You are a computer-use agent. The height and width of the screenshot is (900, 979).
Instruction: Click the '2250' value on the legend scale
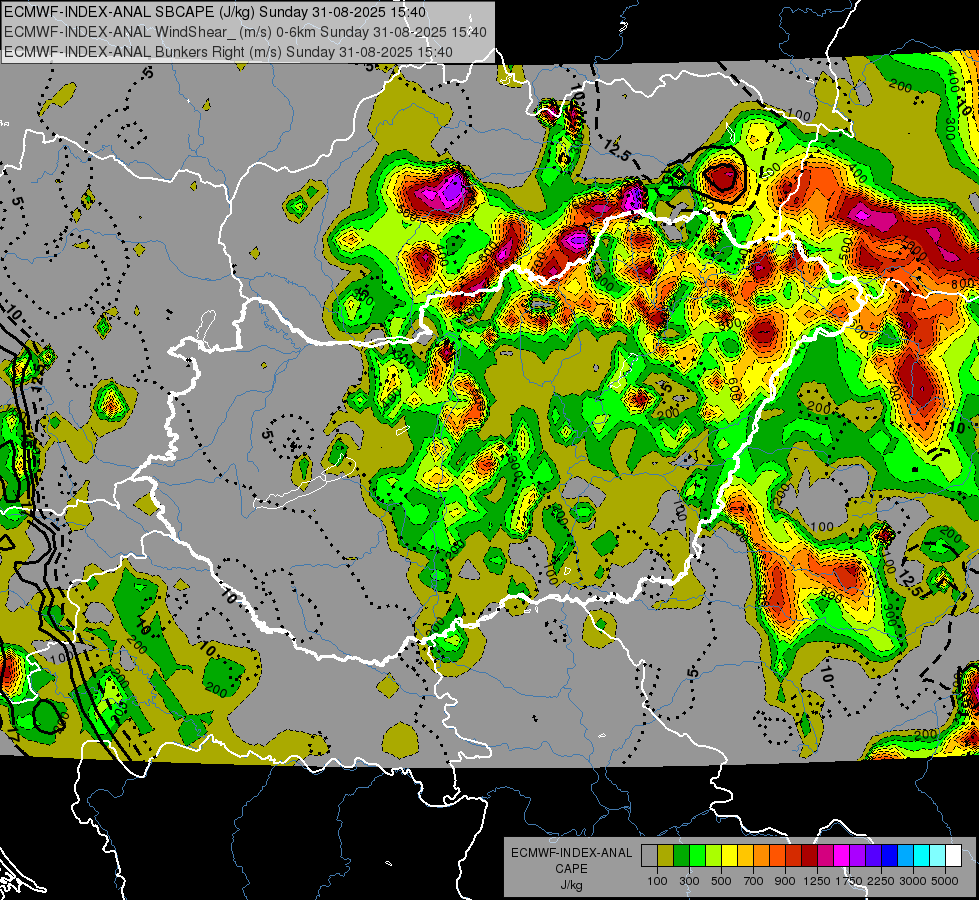[x=881, y=881]
